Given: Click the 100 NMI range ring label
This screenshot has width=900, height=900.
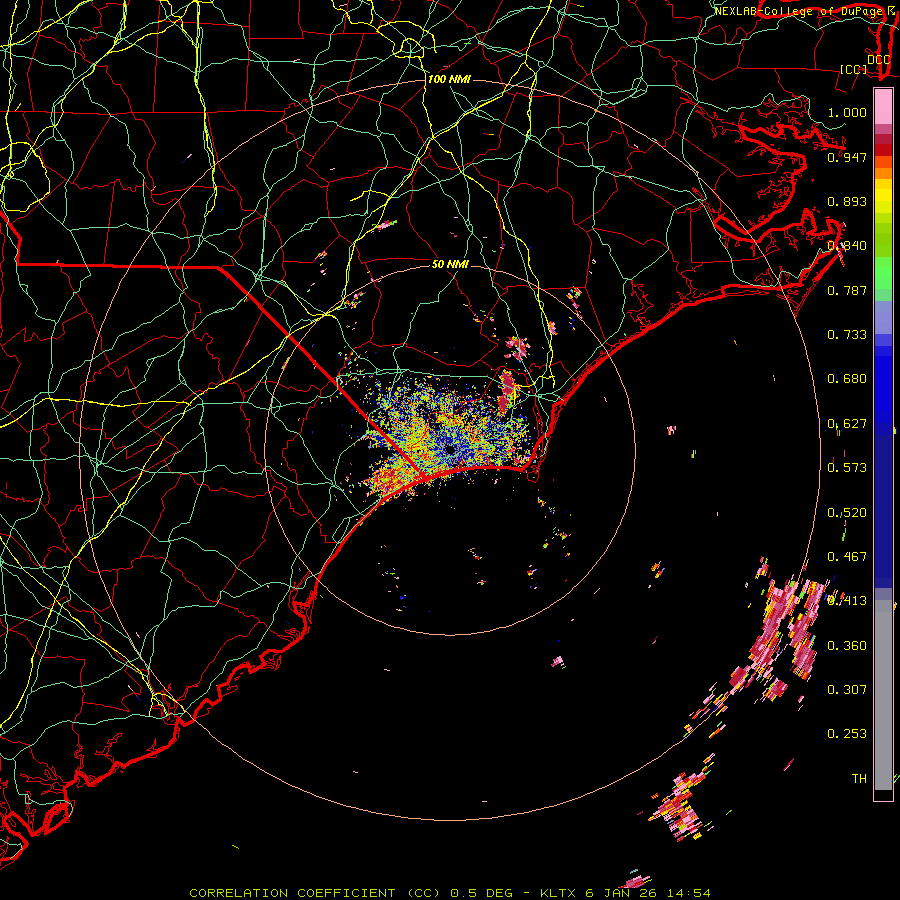Looking at the screenshot, I should 449,79.
